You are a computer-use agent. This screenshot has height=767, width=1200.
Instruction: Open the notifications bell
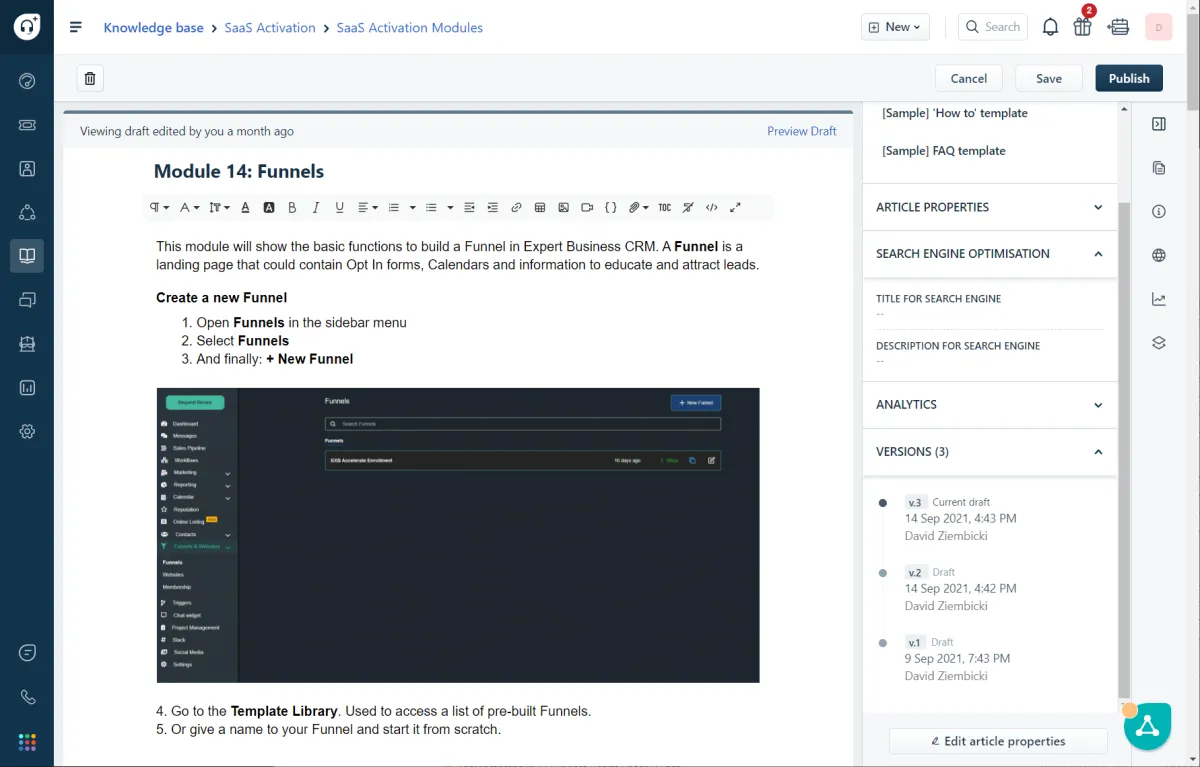coord(1050,27)
